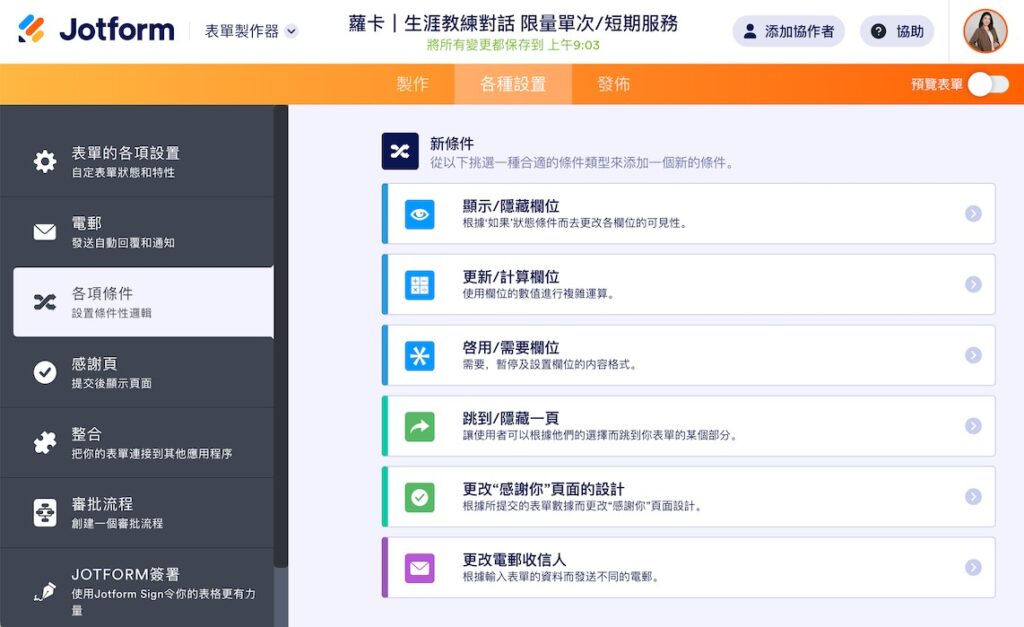The image size is (1024, 627).
Task: Click the asterisk icon for 啓用/需要欄位
Action: point(420,355)
